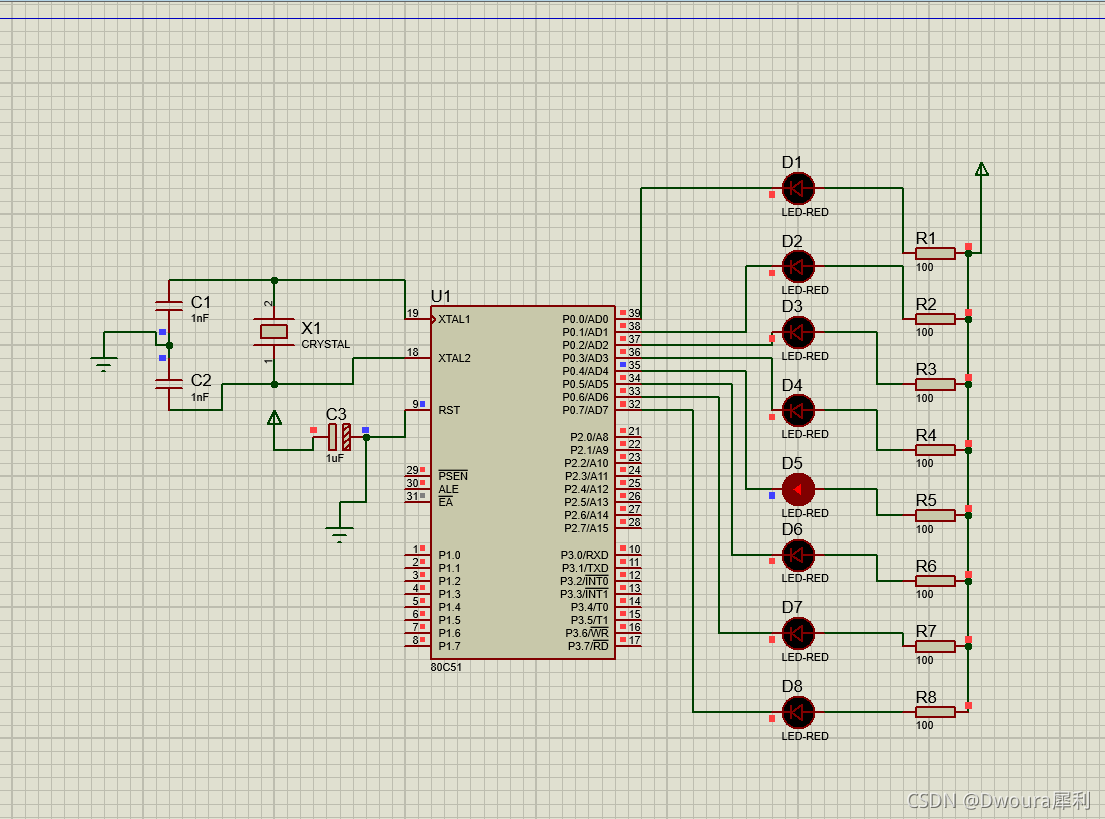The height and width of the screenshot is (819, 1105).
Task: Select the D4 LED symbol
Action: (798, 410)
